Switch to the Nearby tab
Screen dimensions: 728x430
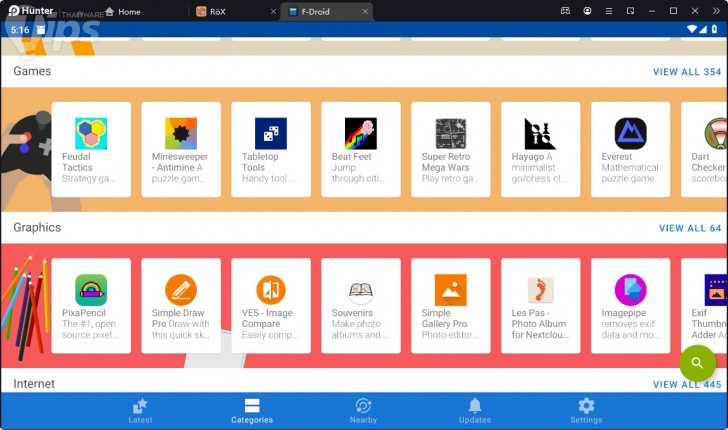click(363, 411)
